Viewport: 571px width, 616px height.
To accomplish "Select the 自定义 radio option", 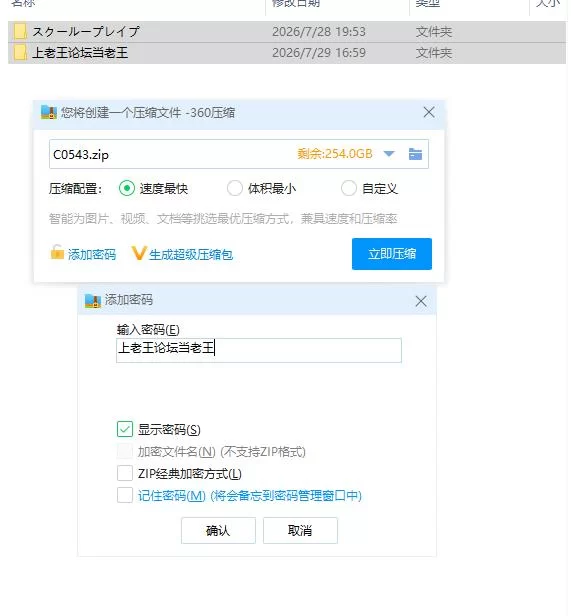I will (x=349, y=189).
